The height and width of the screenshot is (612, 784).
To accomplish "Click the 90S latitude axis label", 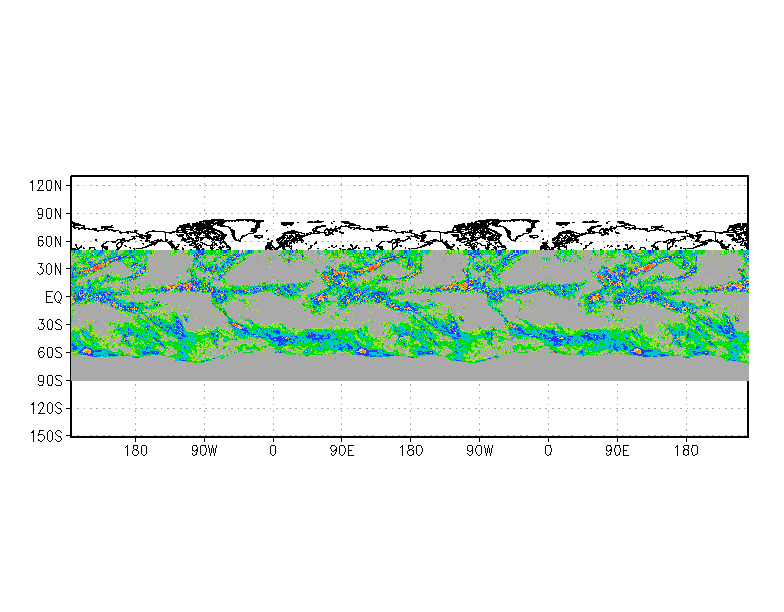I will 50,381.
